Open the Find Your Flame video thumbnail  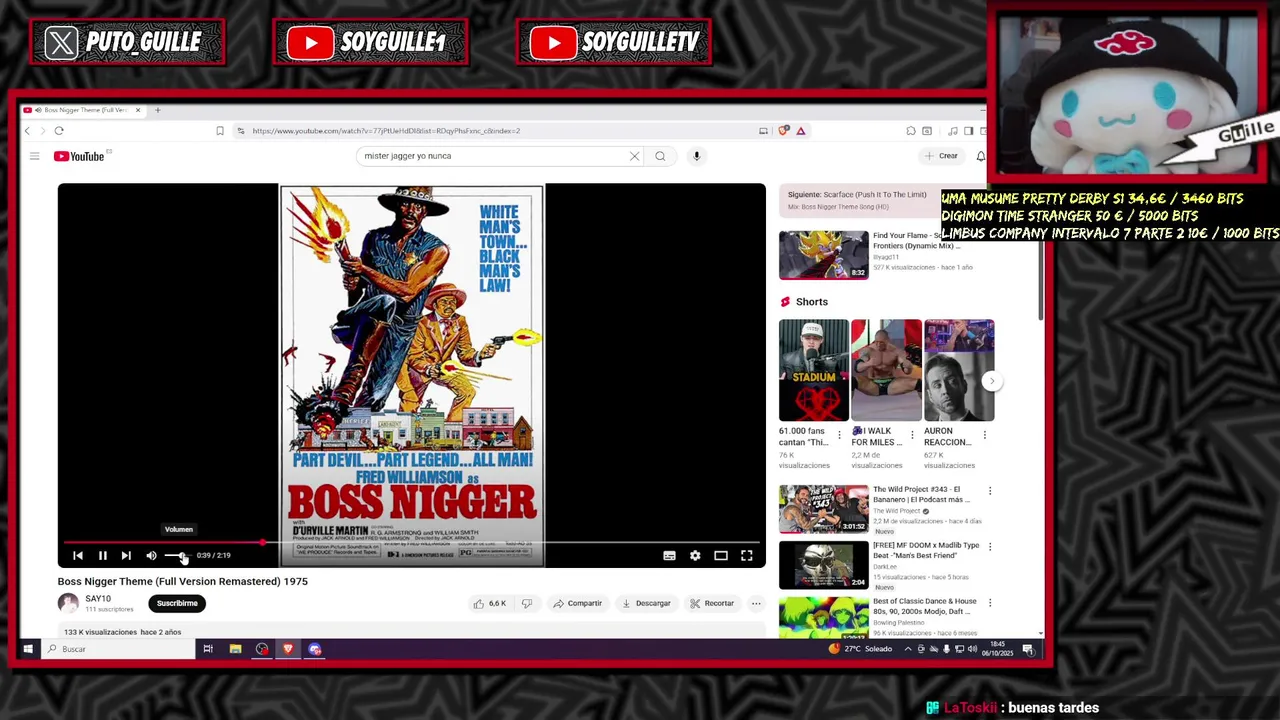[824, 255]
